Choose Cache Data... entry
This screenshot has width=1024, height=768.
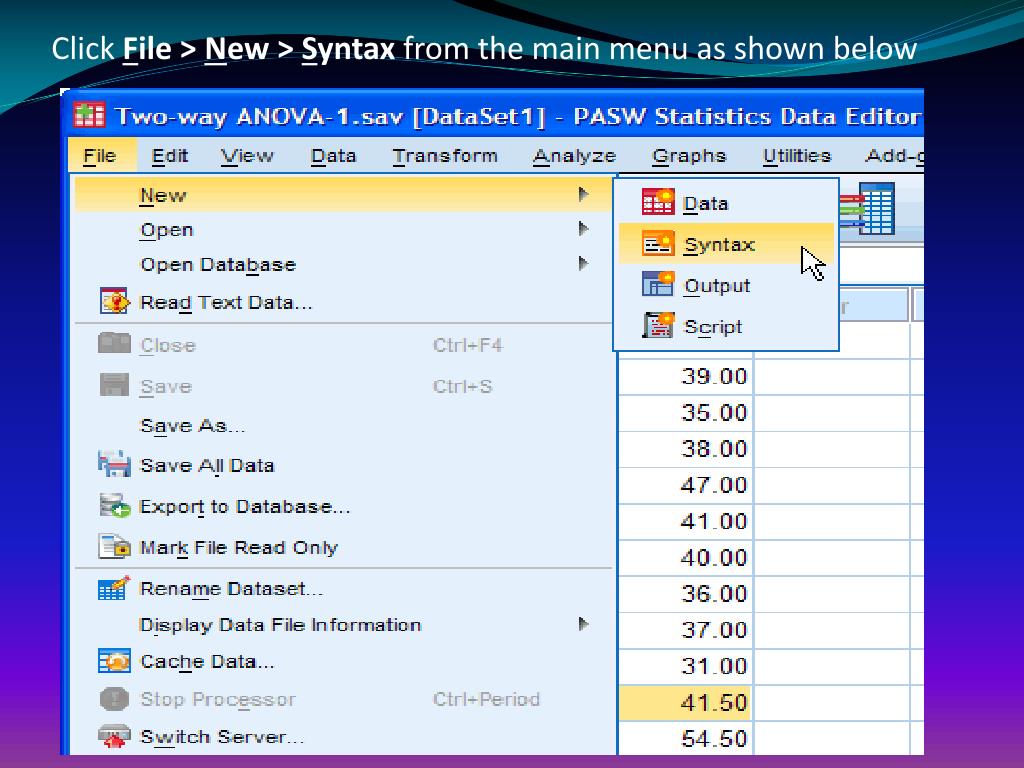click(344, 661)
